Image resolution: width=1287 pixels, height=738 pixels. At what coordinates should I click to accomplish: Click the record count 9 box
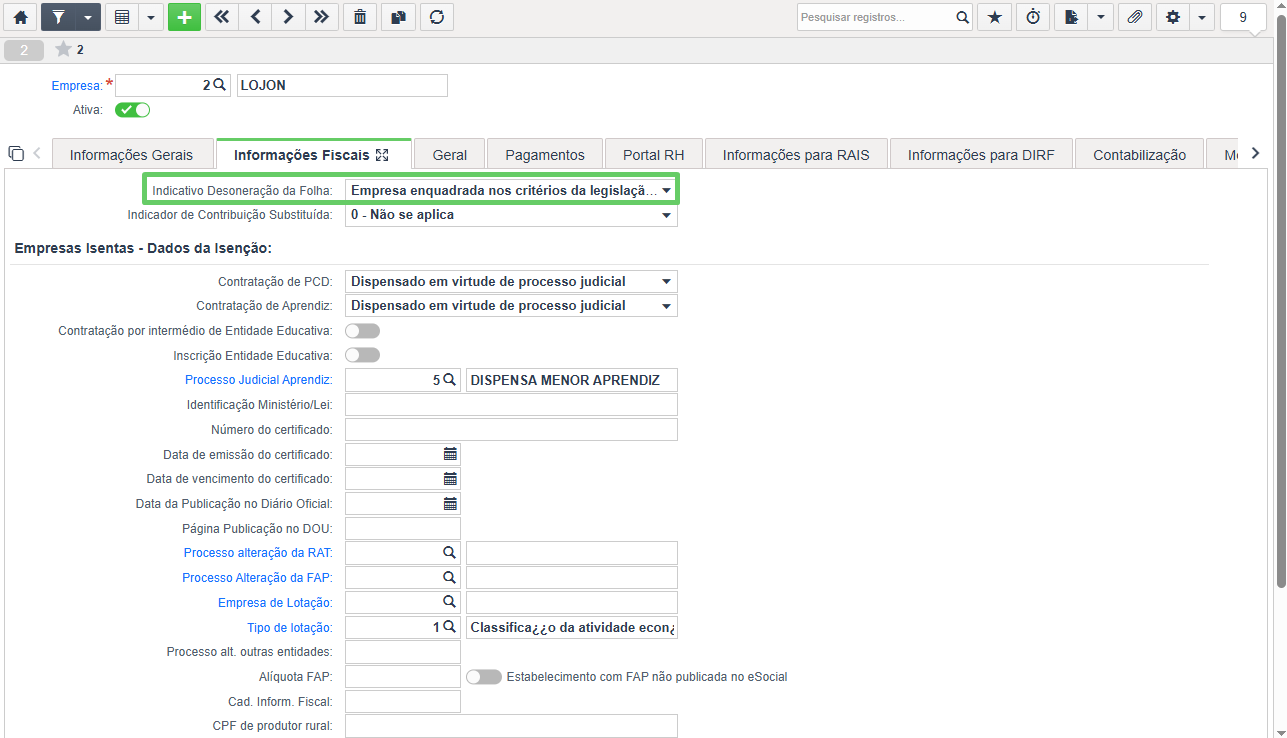pos(1243,17)
